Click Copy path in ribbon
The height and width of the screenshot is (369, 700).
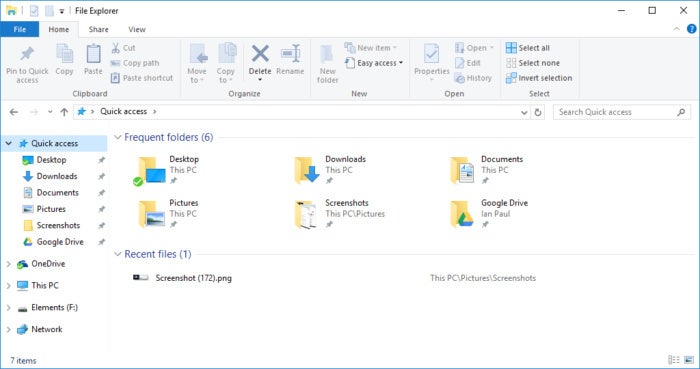coord(135,63)
